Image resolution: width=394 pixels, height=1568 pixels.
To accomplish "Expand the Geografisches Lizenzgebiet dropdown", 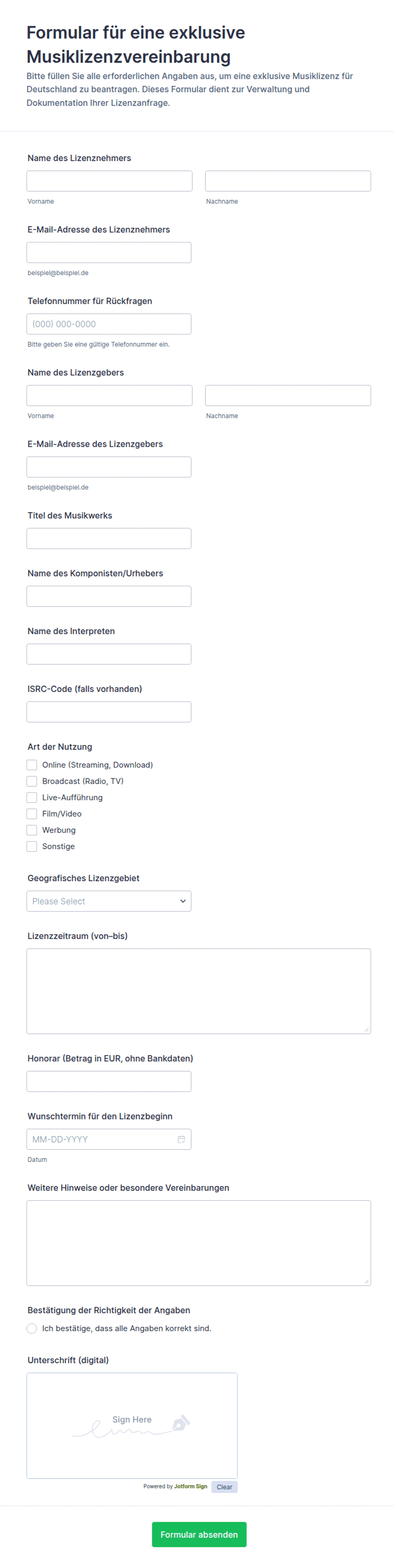I will pos(109,901).
